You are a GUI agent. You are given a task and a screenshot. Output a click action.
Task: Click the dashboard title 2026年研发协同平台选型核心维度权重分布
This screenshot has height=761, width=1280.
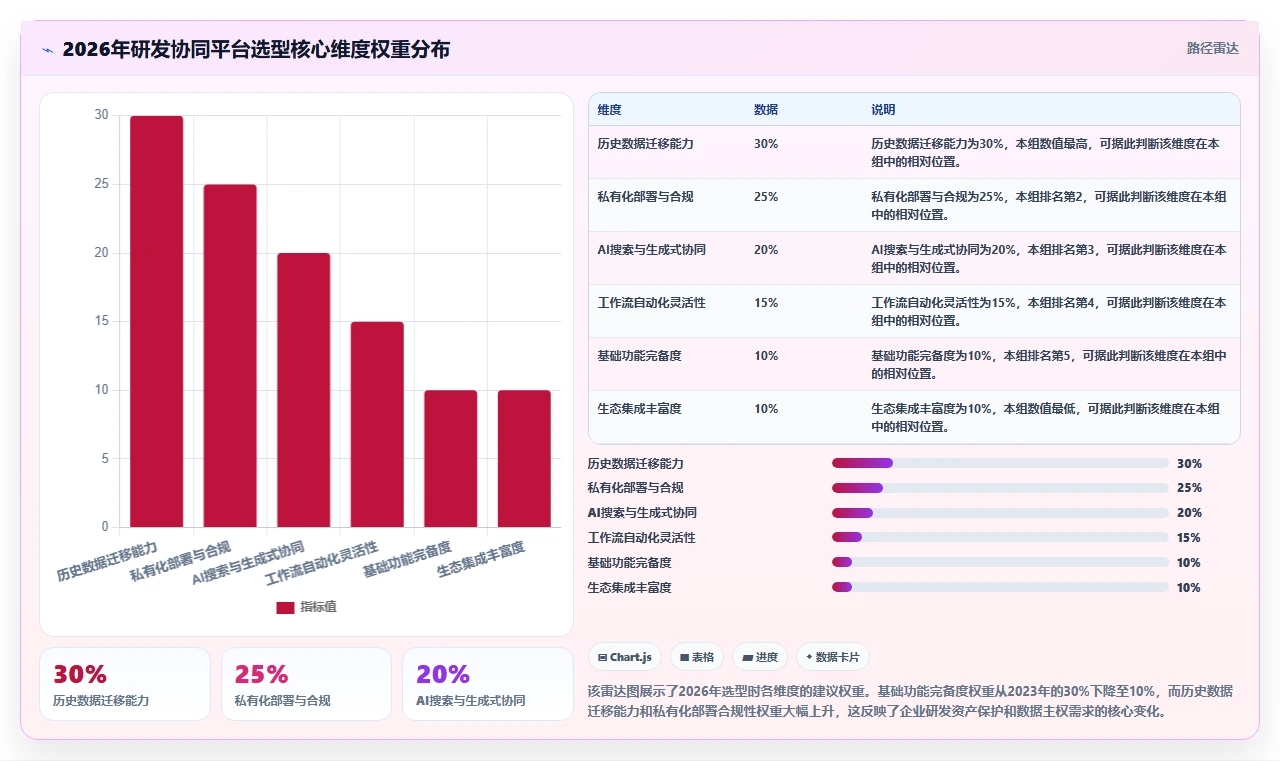tap(256, 49)
